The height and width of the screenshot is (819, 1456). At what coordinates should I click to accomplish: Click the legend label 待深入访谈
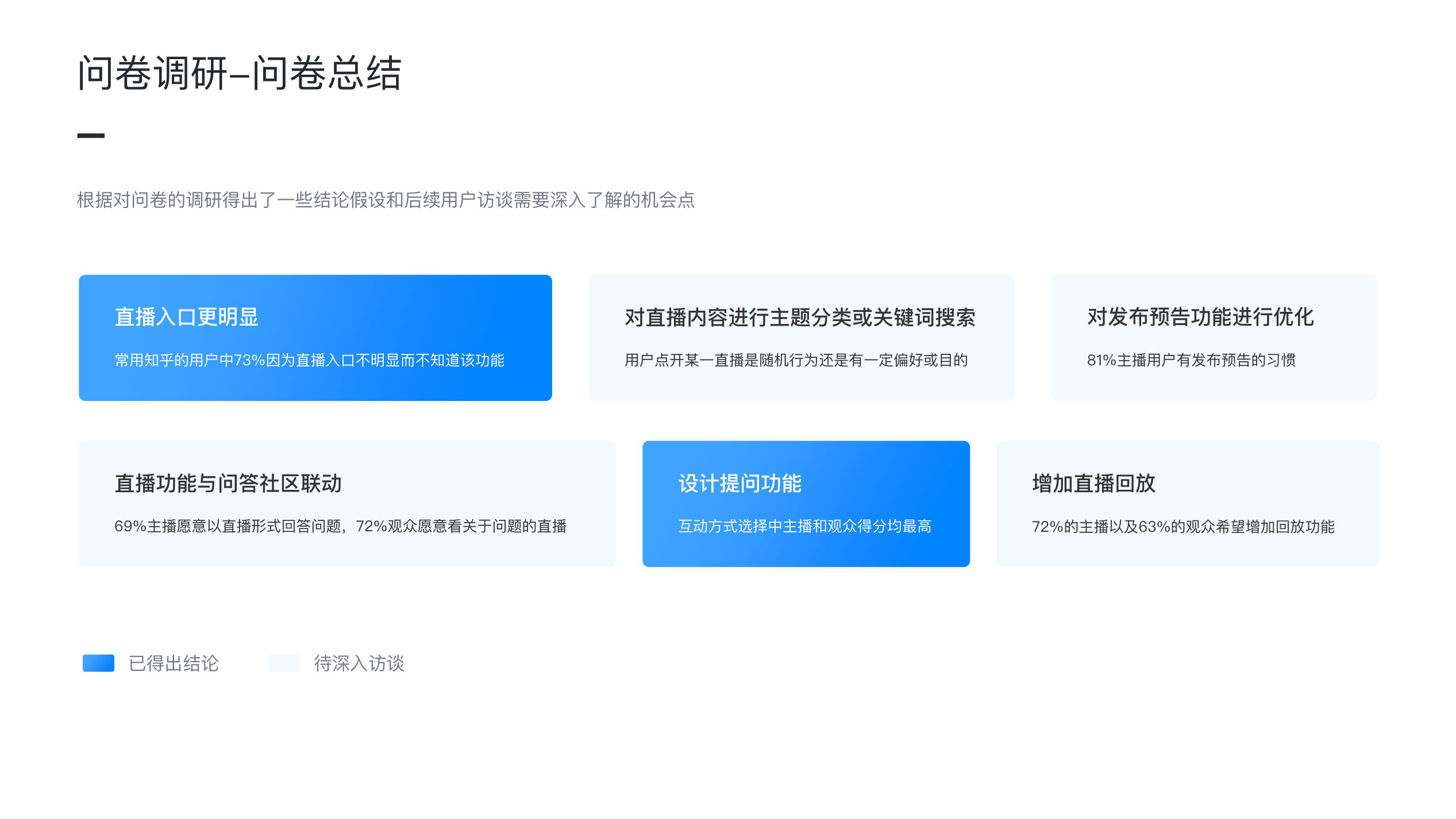click(x=359, y=663)
